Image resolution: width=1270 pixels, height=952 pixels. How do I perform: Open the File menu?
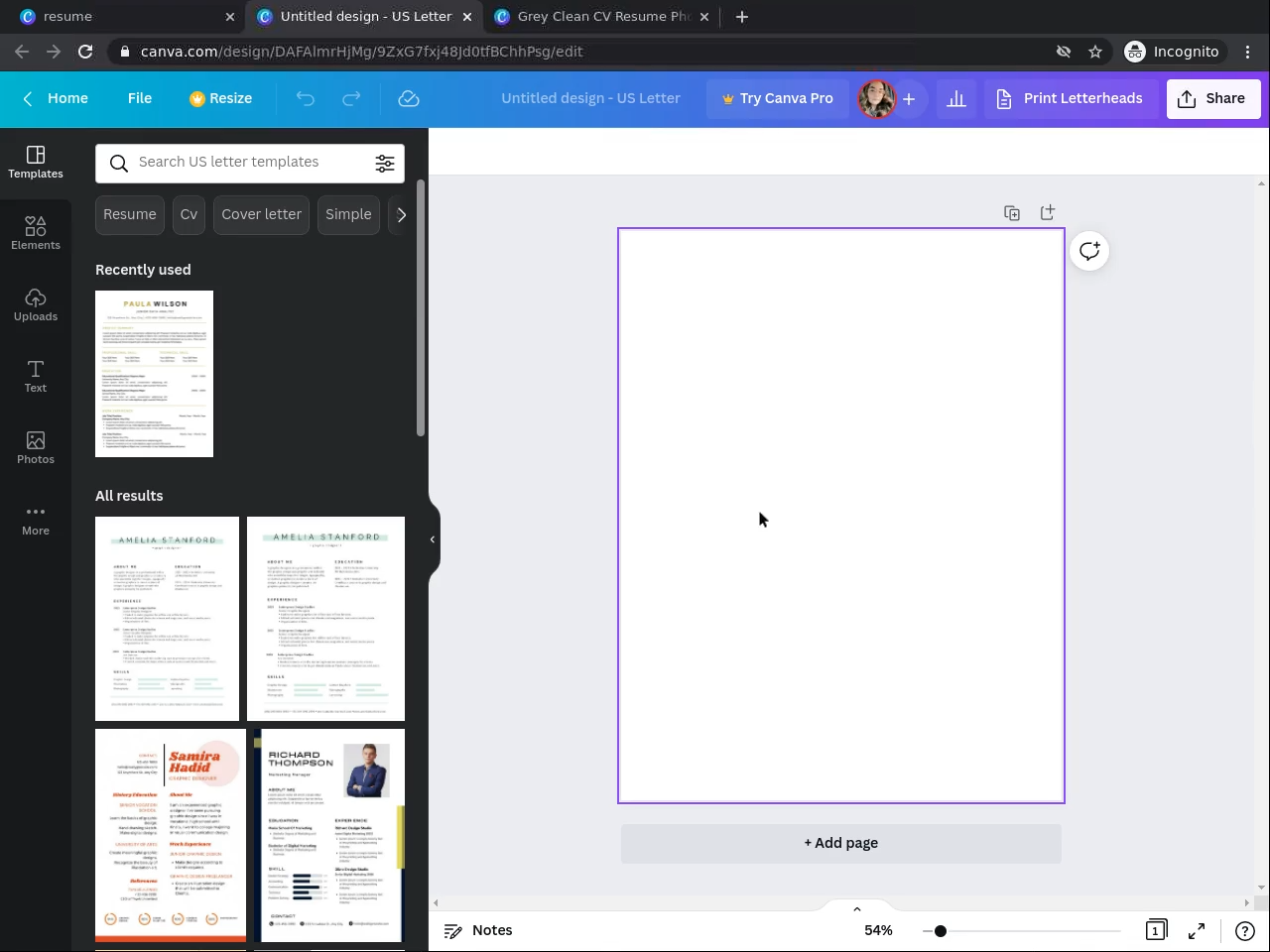[140, 98]
